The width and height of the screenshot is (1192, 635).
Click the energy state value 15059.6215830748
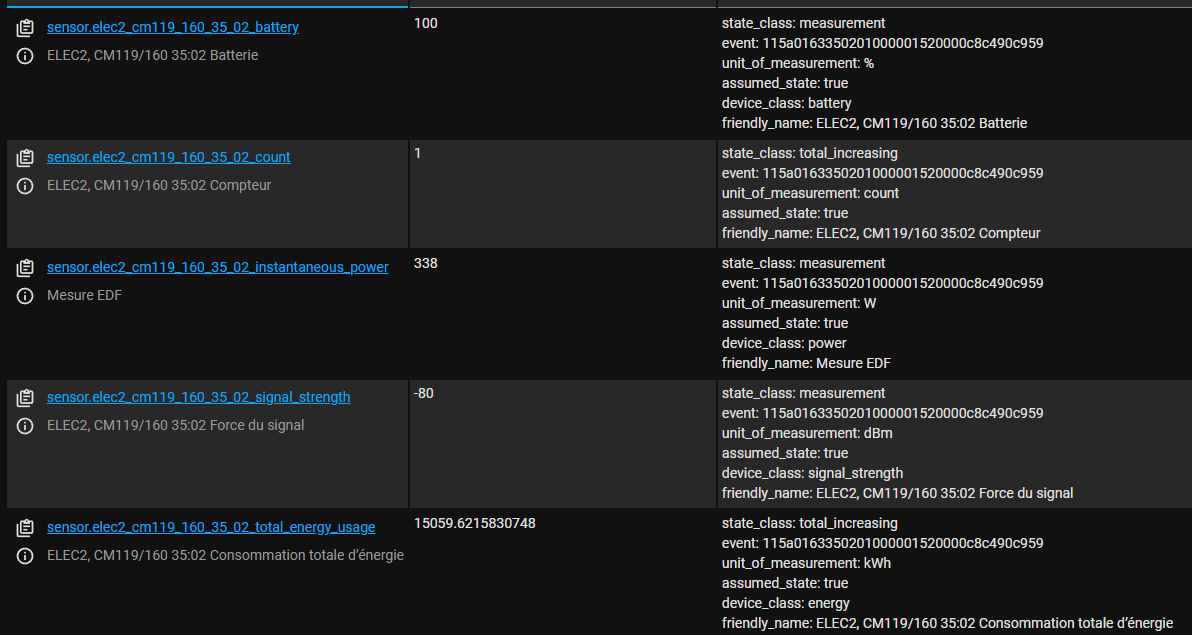(x=474, y=523)
